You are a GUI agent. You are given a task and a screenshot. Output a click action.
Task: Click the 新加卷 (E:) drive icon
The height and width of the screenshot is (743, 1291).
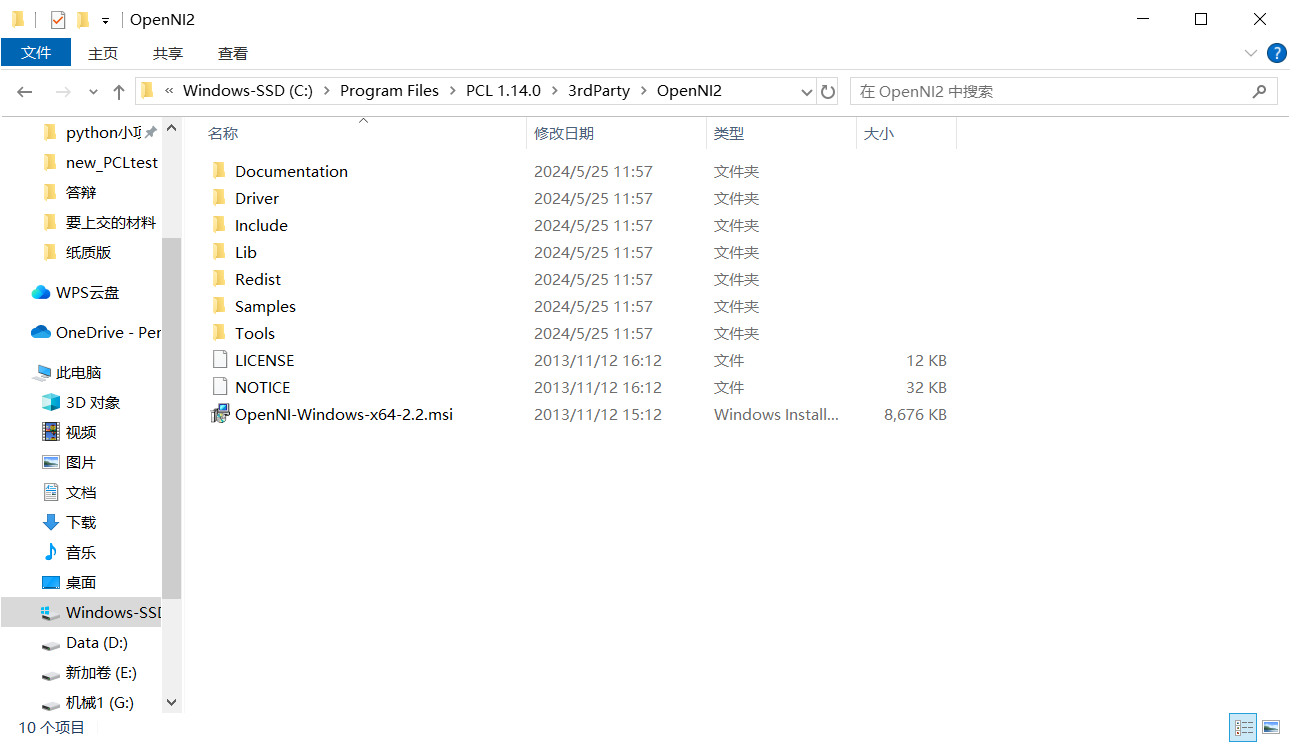coord(51,674)
